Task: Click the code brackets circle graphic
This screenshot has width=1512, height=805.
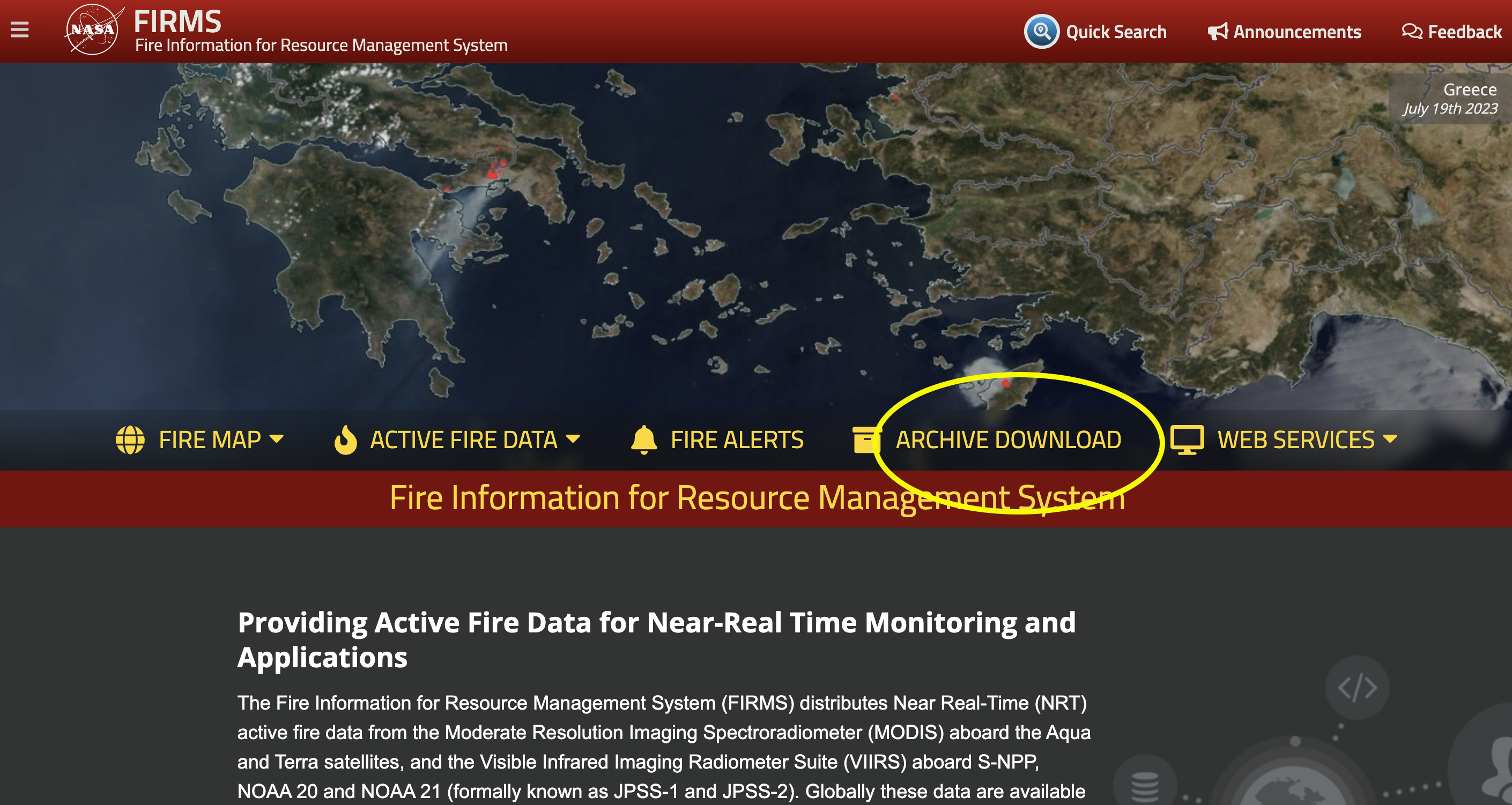Action: click(x=1357, y=688)
